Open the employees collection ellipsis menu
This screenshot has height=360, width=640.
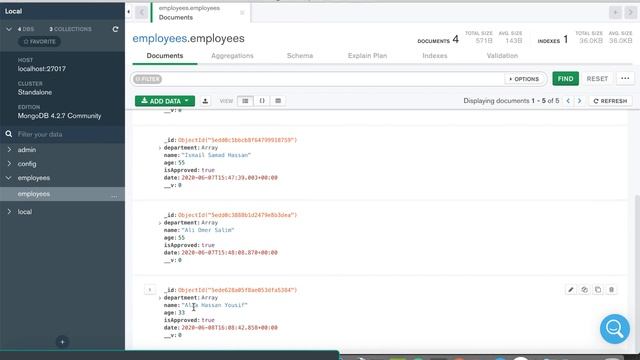tap(114, 195)
